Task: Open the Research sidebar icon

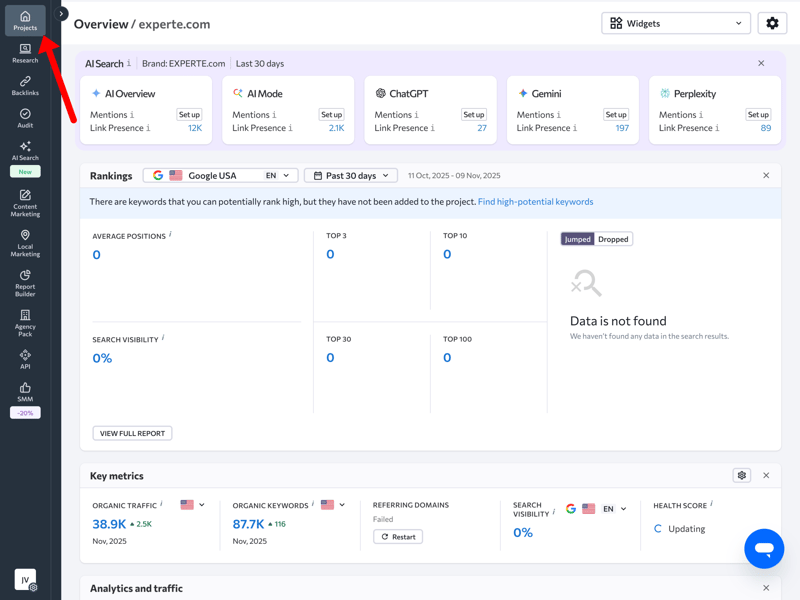Action: point(25,53)
